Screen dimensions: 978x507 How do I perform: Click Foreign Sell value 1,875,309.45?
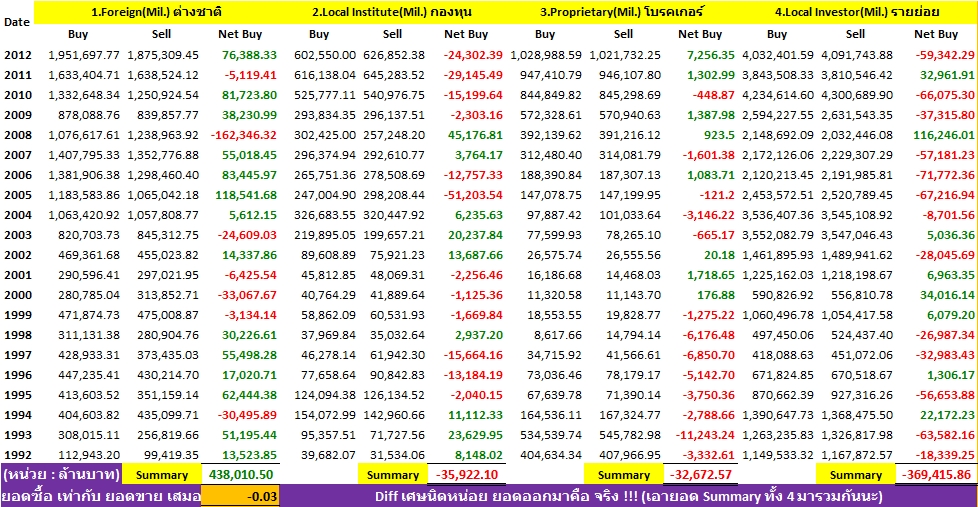tap(163, 55)
